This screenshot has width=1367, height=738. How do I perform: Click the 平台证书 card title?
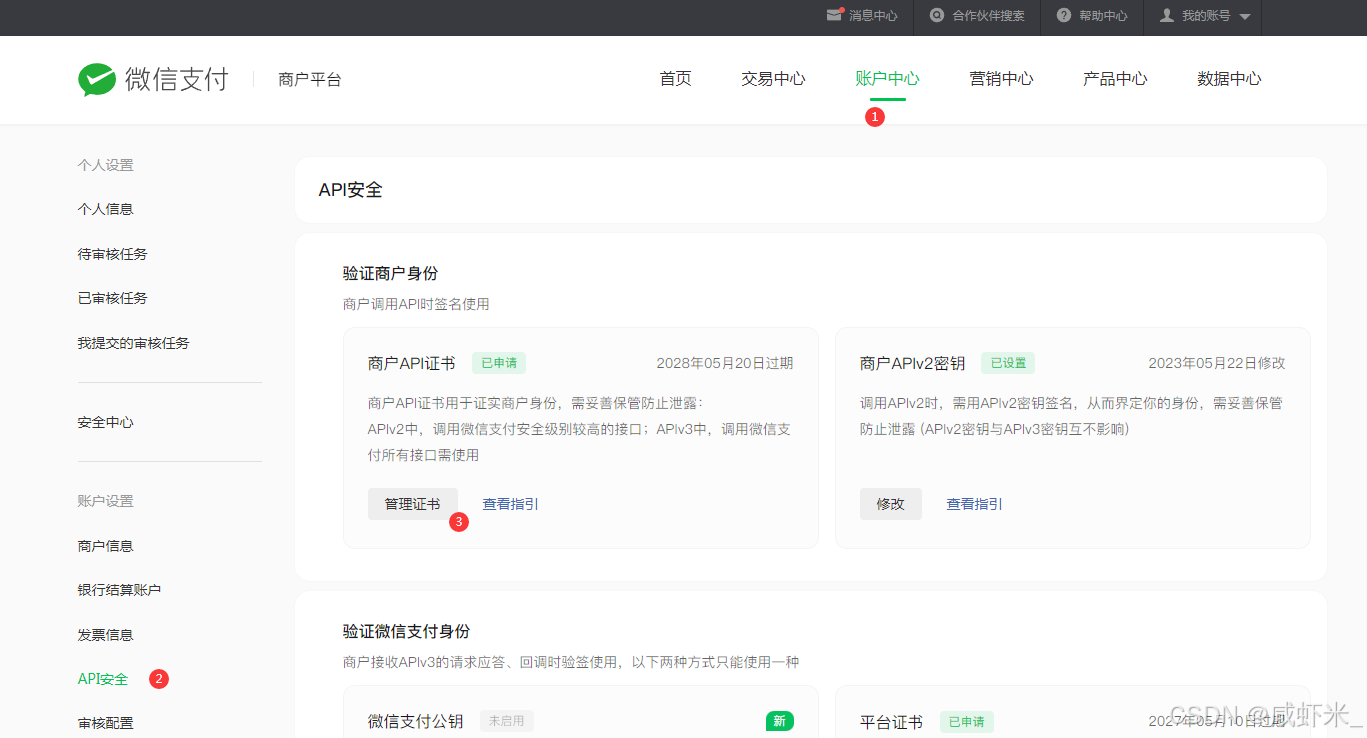pyautogui.click(x=892, y=722)
